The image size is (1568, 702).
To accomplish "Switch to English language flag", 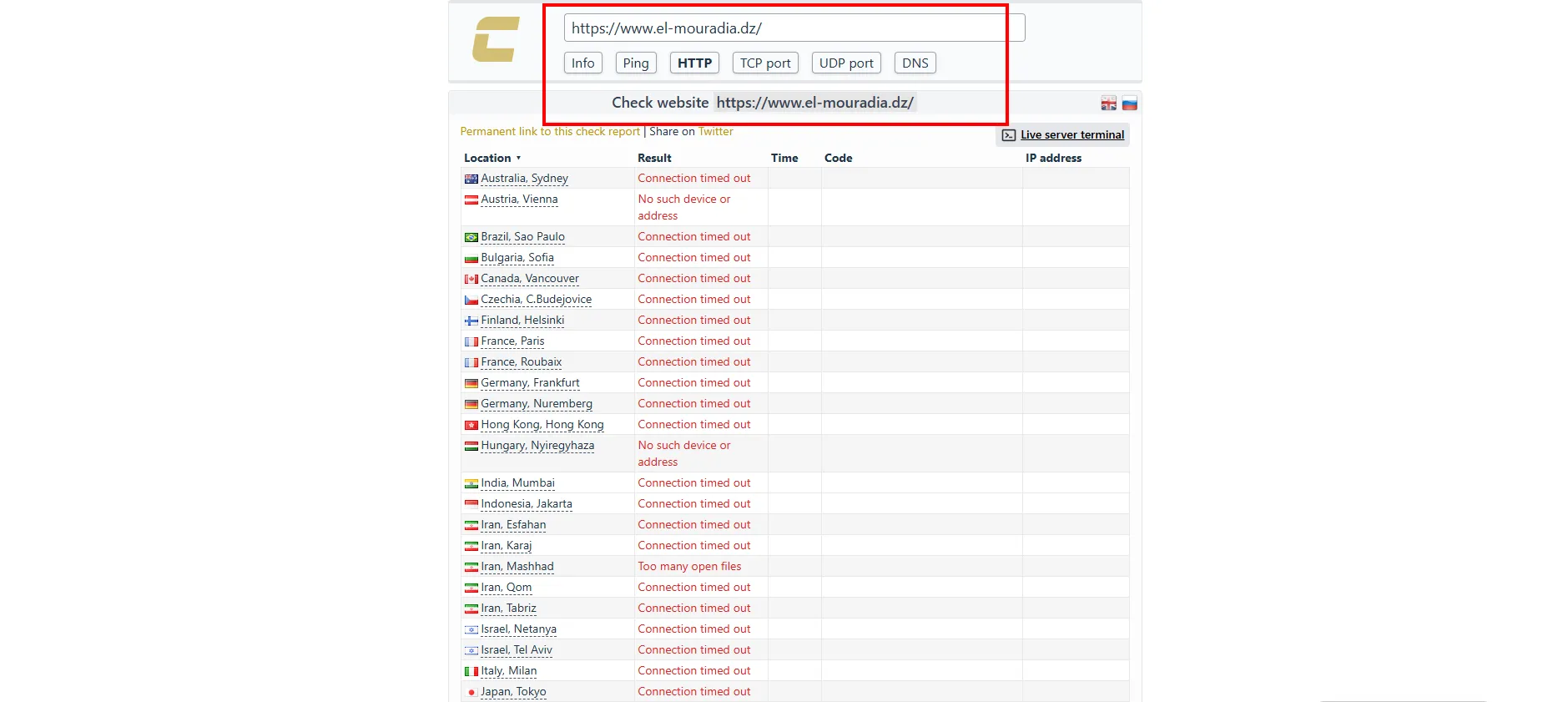I will click(x=1108, y=104).
